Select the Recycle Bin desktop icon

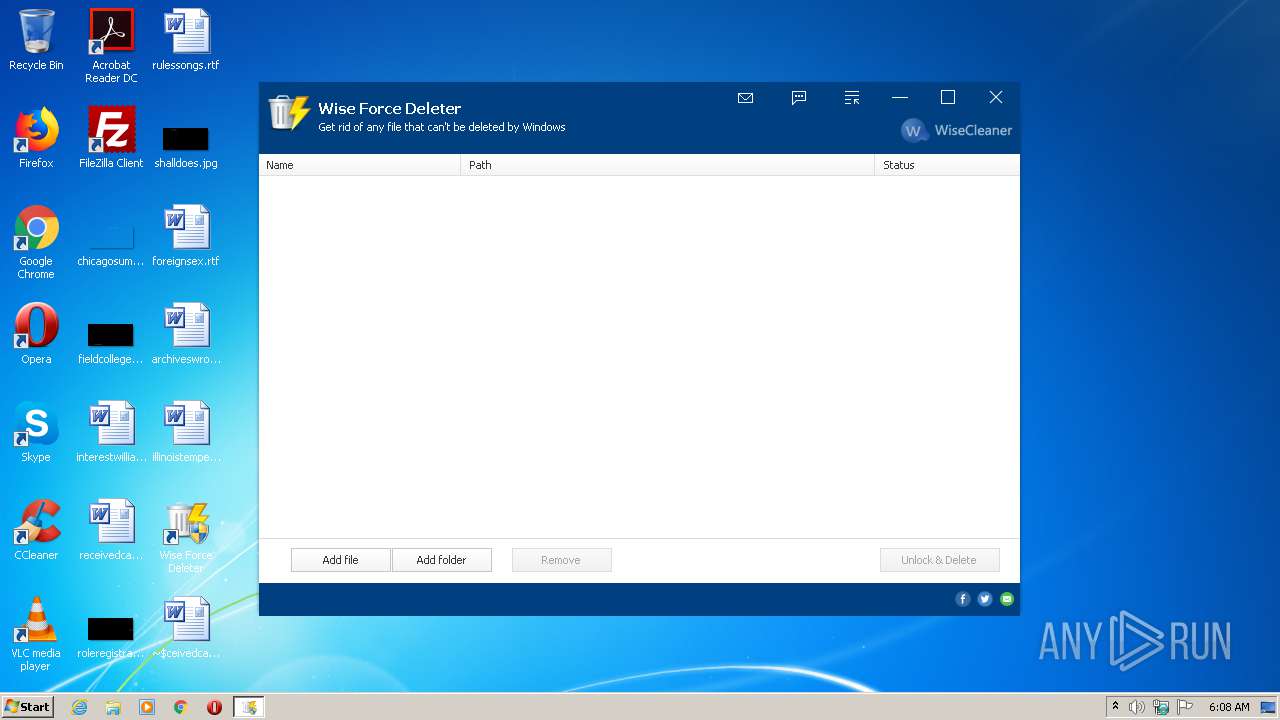36,40
